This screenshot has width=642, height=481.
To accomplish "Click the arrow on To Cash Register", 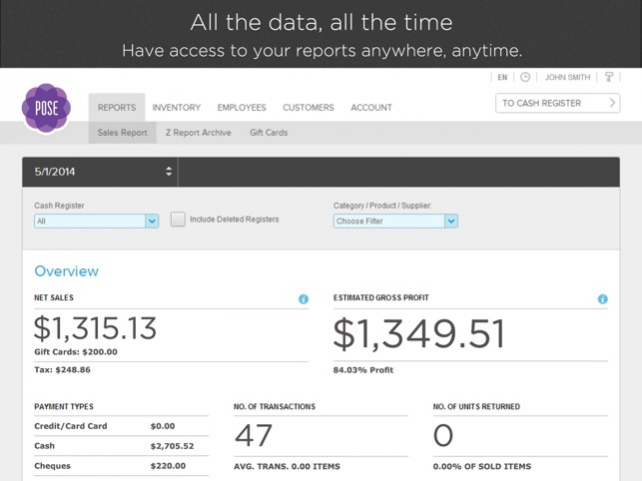I will (x=612, y=103).
